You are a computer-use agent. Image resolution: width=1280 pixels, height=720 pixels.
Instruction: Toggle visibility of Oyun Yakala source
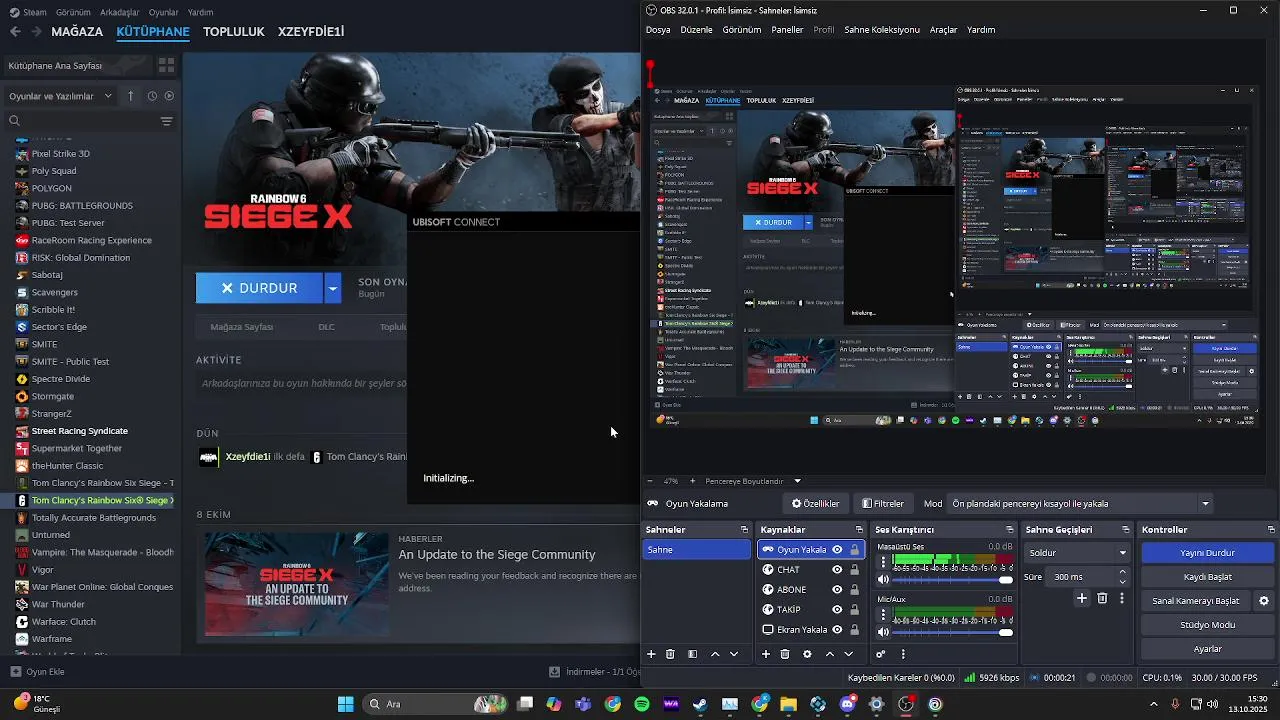(x=837, y=550)
